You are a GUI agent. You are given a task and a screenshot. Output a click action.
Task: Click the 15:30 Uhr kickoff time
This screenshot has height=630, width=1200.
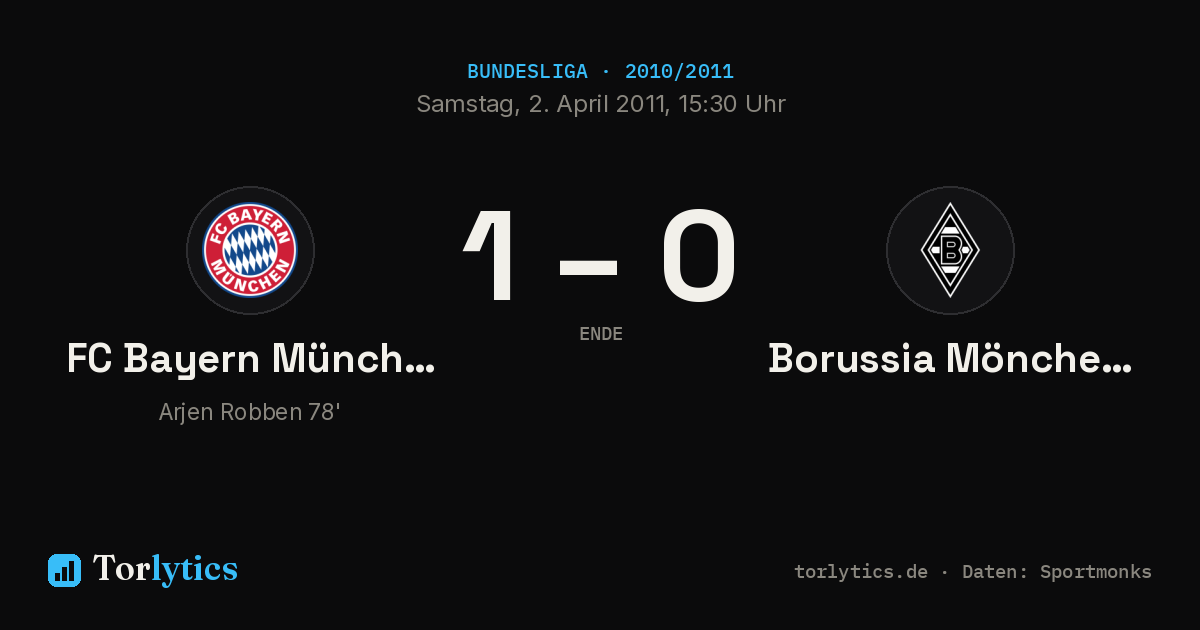pos(732,104)
